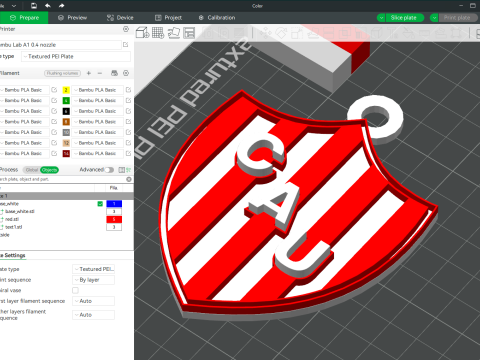Image resolution: width=480 pixels, height=360 pixels.
Task: Remove a filament with minus icon
Action: point(100,73)
